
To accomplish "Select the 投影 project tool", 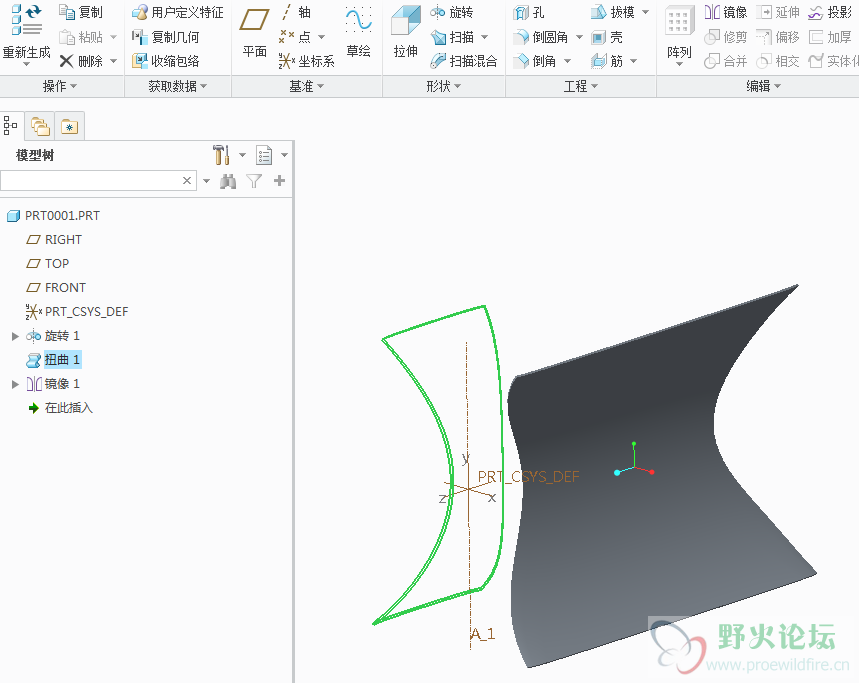I will [x=831, y=12].
